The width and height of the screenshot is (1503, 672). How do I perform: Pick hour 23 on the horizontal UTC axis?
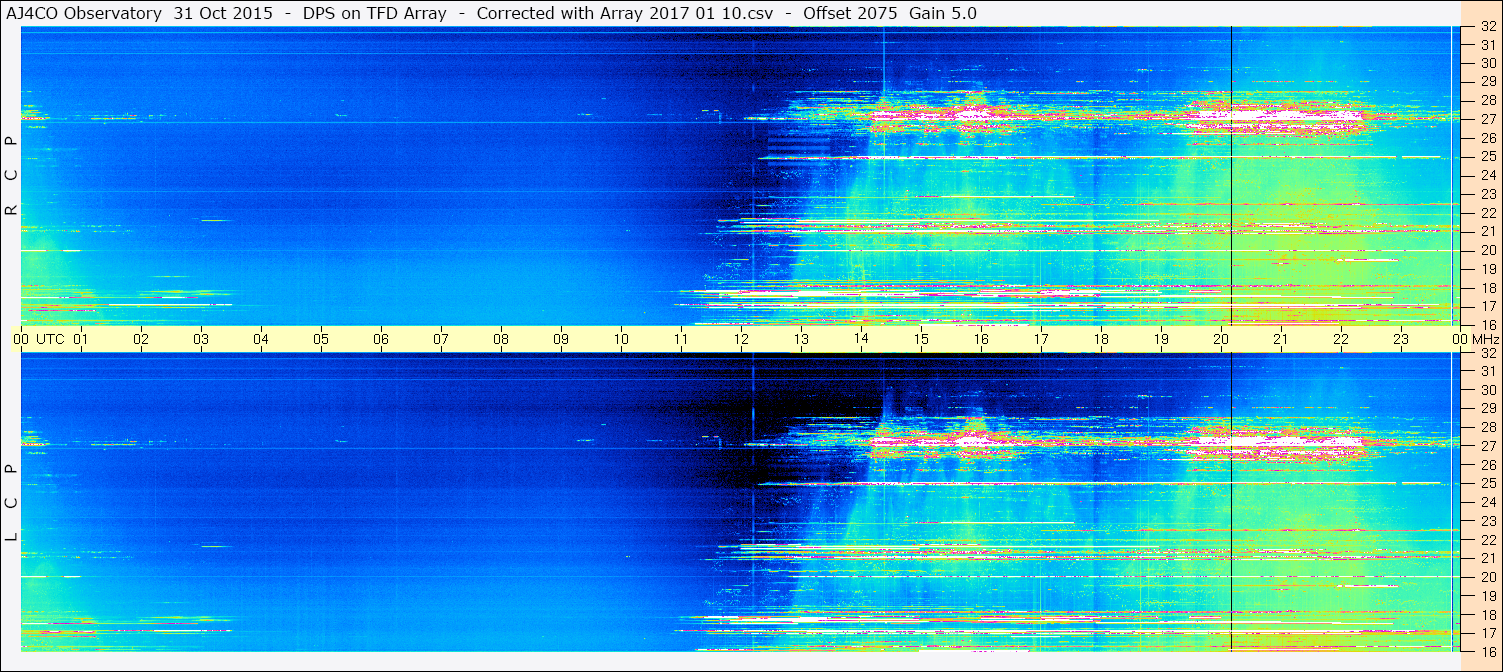tap(1401, 339)
